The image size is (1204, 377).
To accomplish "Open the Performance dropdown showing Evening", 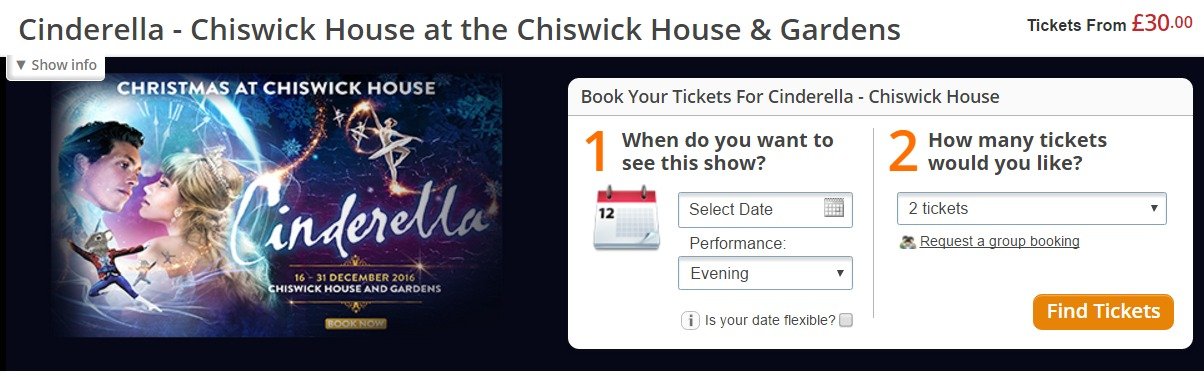I will coord(765,274).
